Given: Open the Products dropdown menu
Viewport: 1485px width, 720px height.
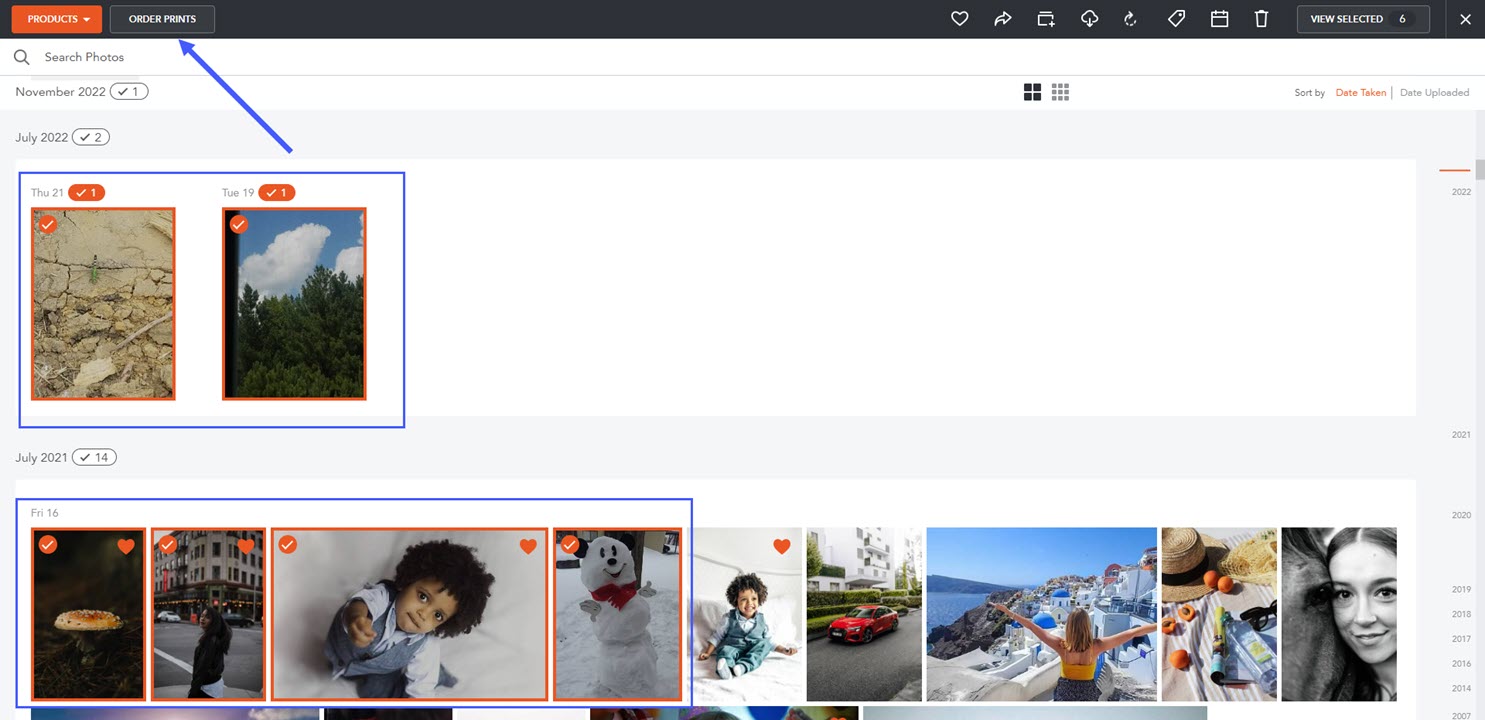Looking at the screenshot, I should click(x=57, y=19).
